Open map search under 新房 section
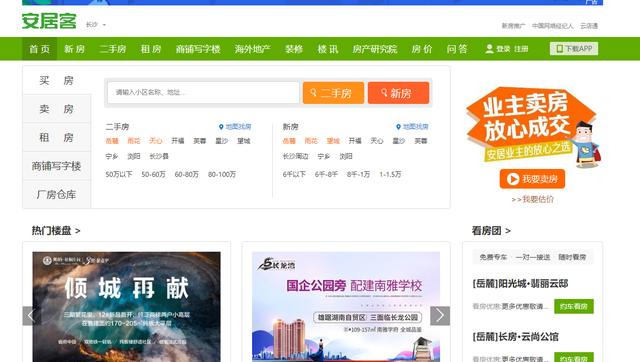 coord(412,127)
